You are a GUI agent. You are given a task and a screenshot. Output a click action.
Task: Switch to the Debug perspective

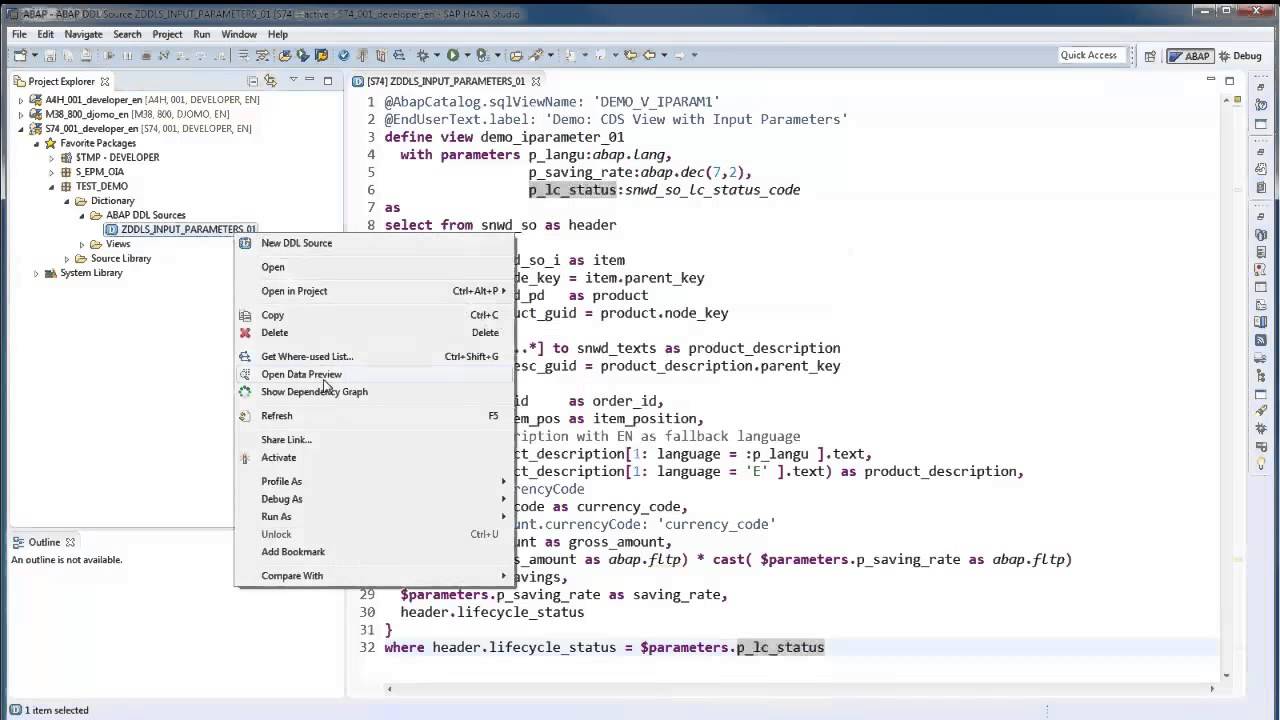(x=1240, y=56)
